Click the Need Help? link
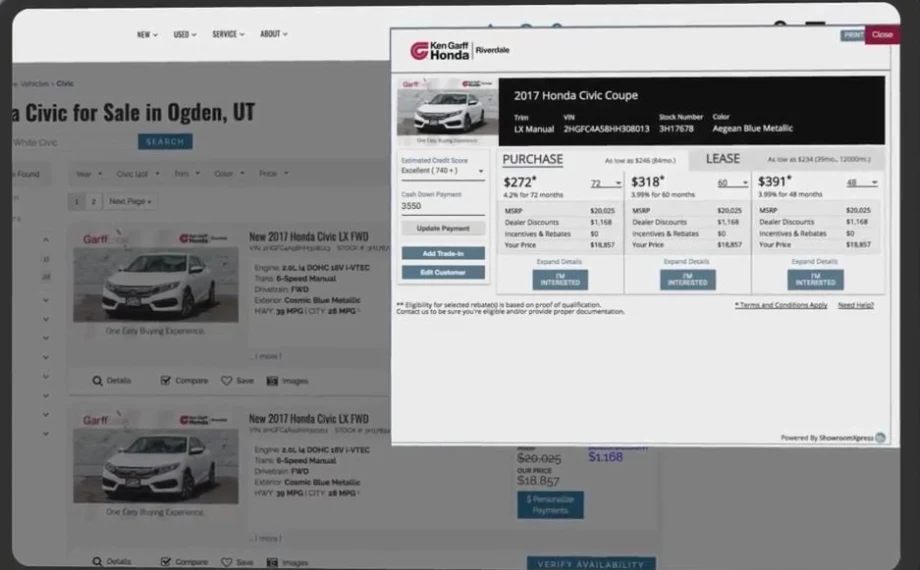The image size is (920, 570). 855,305
